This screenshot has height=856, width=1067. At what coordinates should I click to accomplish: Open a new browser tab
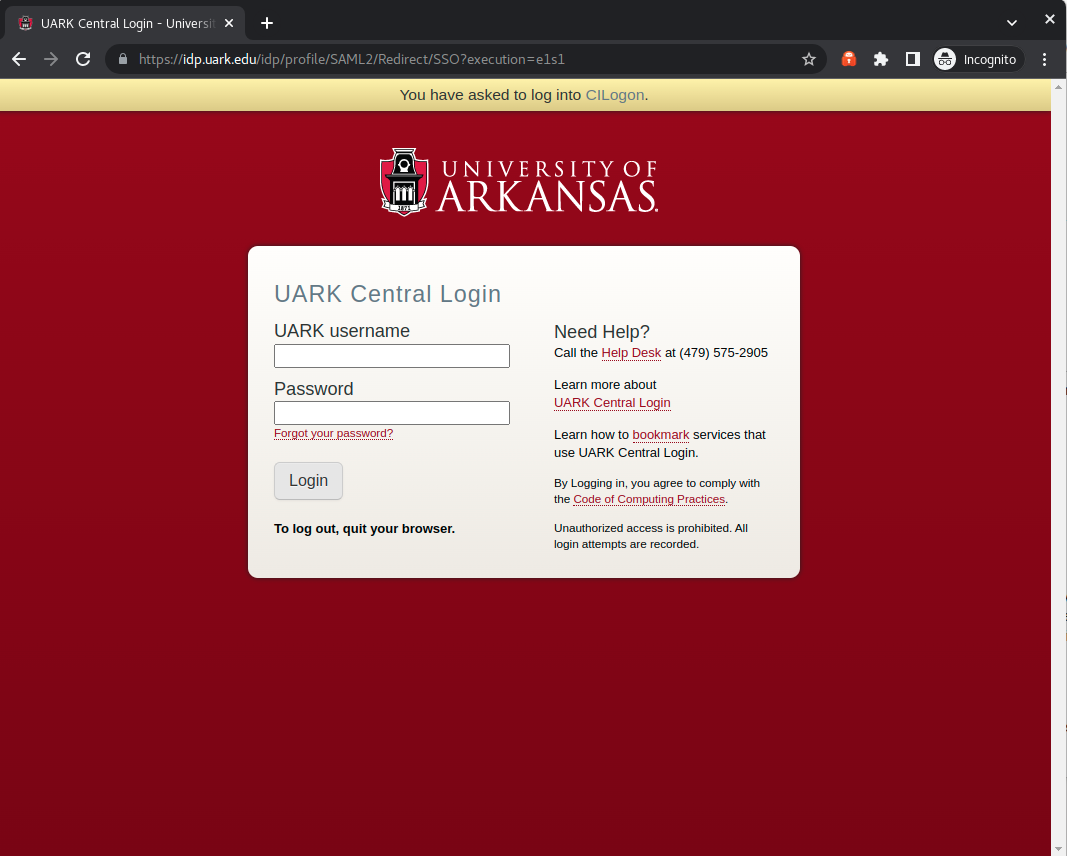click(267, 23)
